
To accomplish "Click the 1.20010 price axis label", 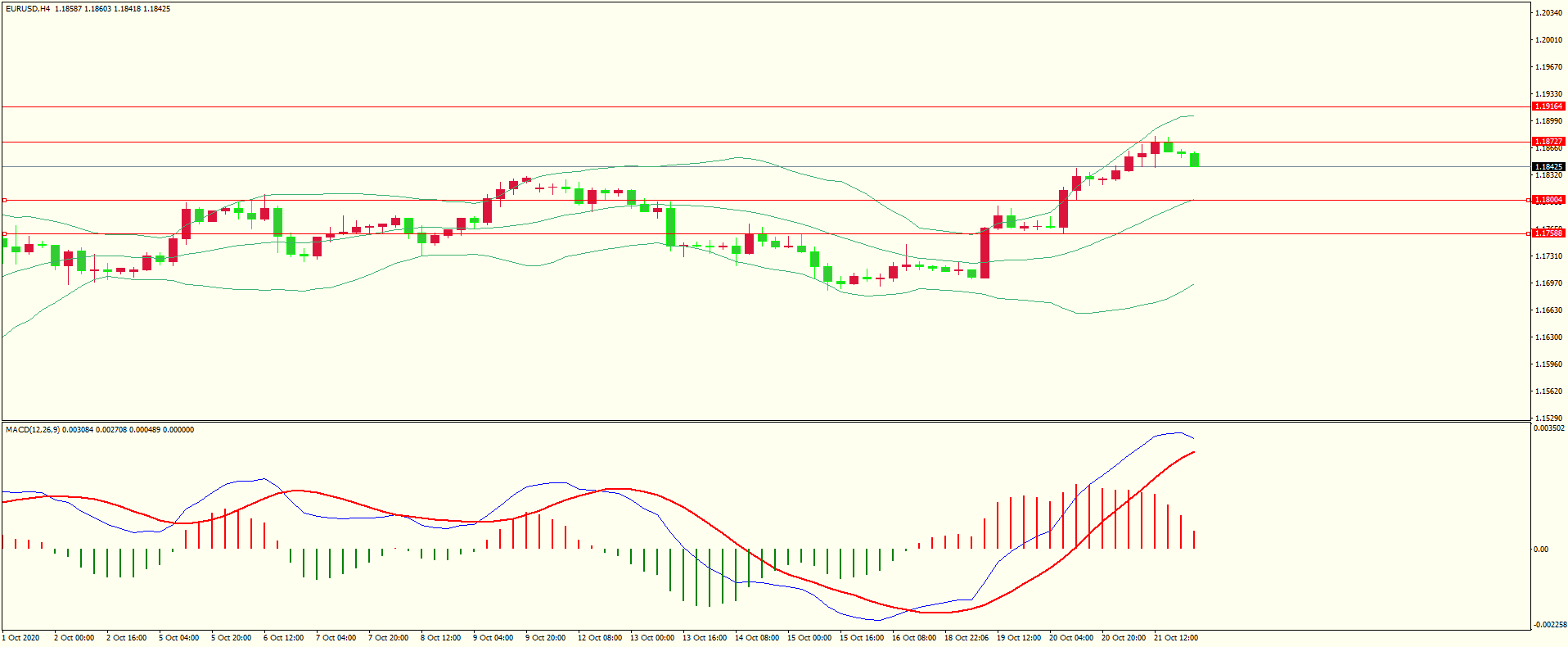I will (1549, 40).
